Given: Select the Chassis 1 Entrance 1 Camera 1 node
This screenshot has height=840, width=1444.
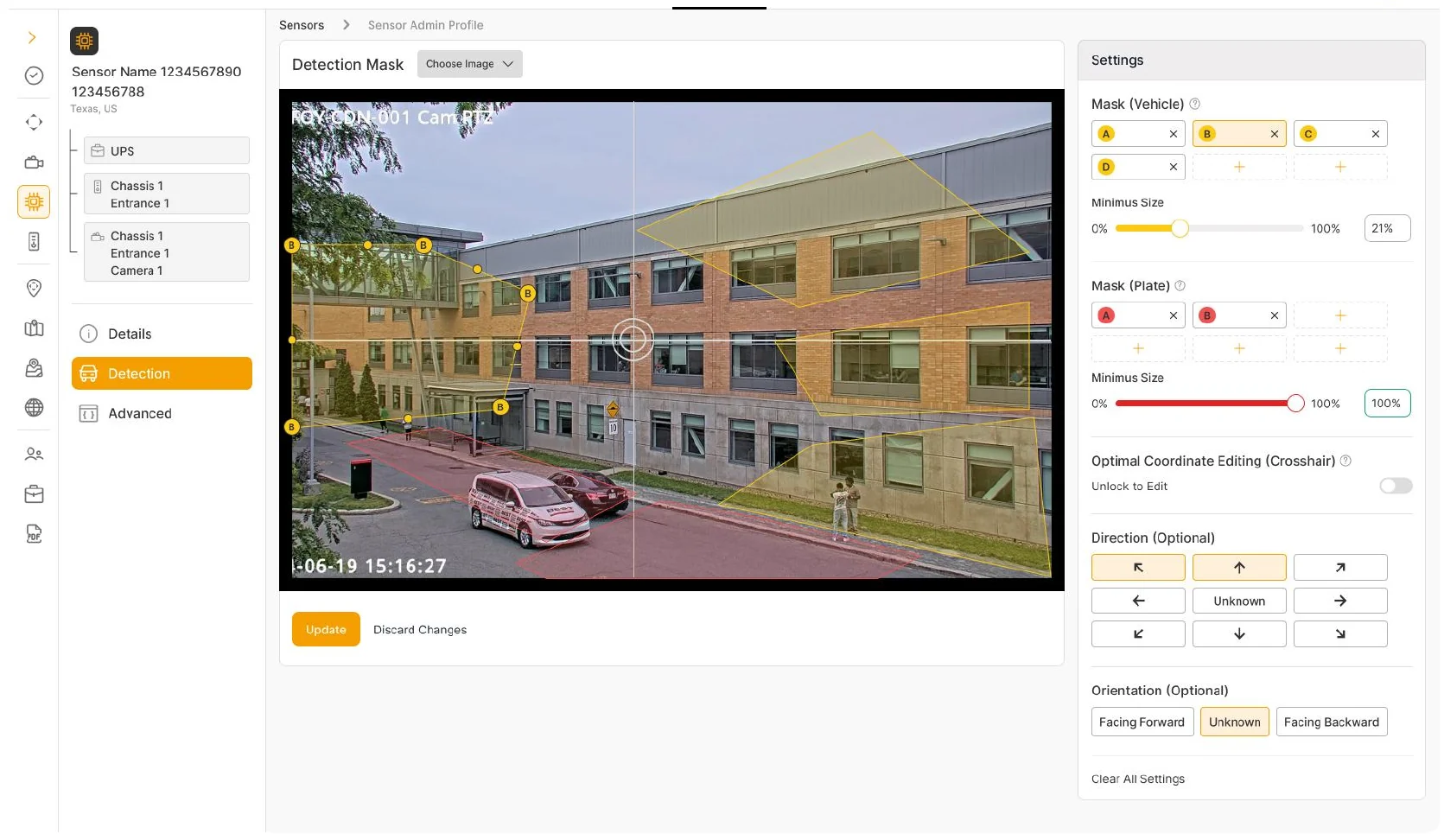Looking at the screenshot, I should pyautogui.click(x=167, y=252).
